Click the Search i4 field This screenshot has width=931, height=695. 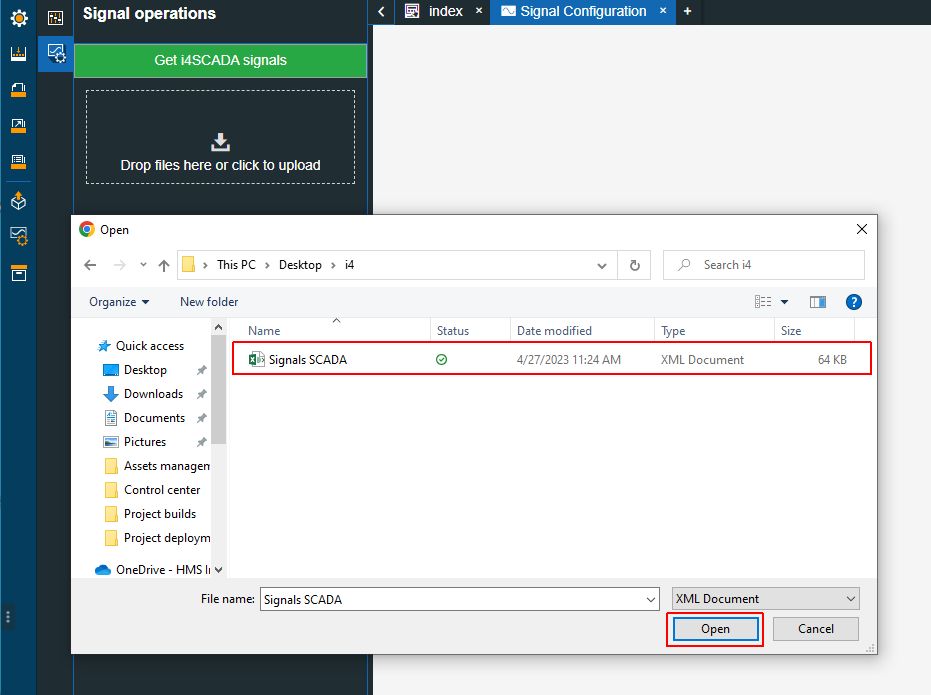tap(763, 265)
